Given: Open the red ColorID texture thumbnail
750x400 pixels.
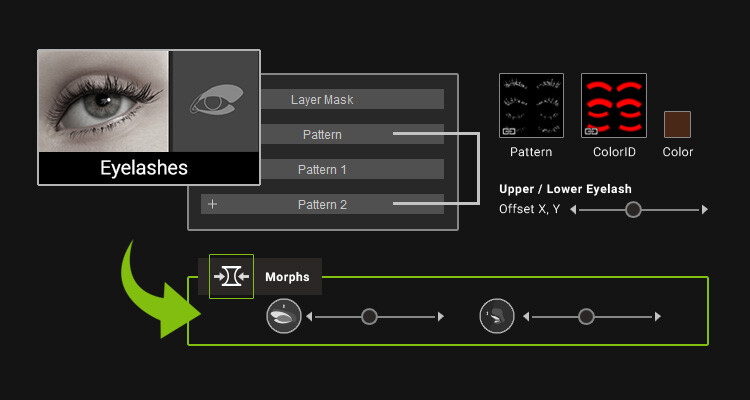Looking at the screenshot, I should (x=614, y=105).
